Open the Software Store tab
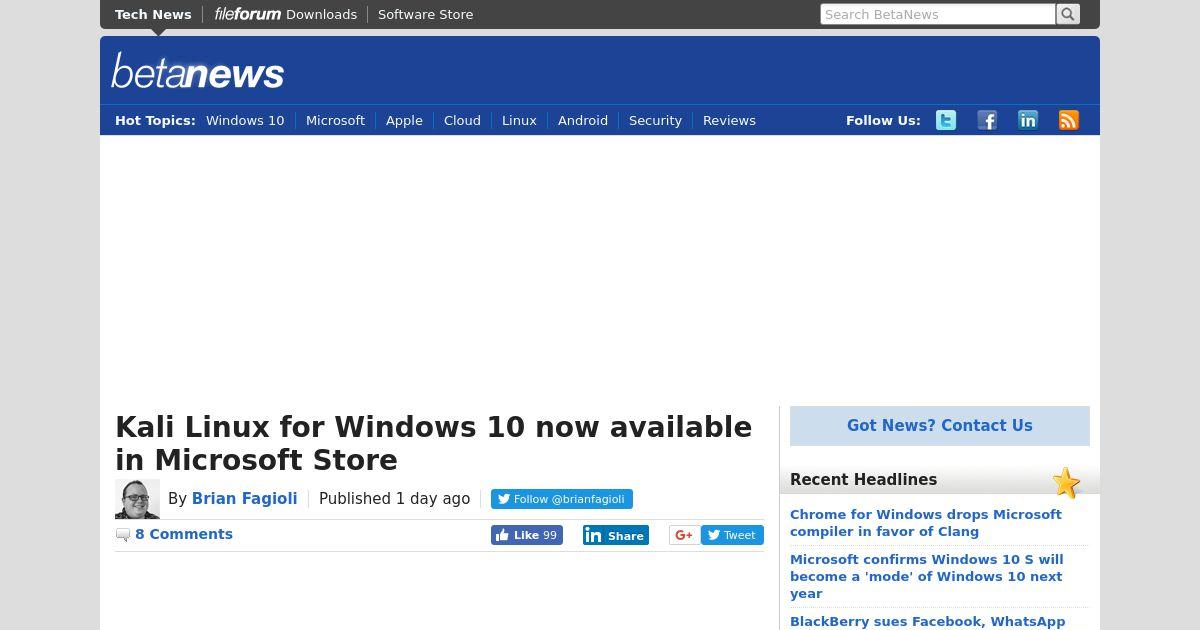Screen dimensions: 1200x630 (x=426, y=14)
